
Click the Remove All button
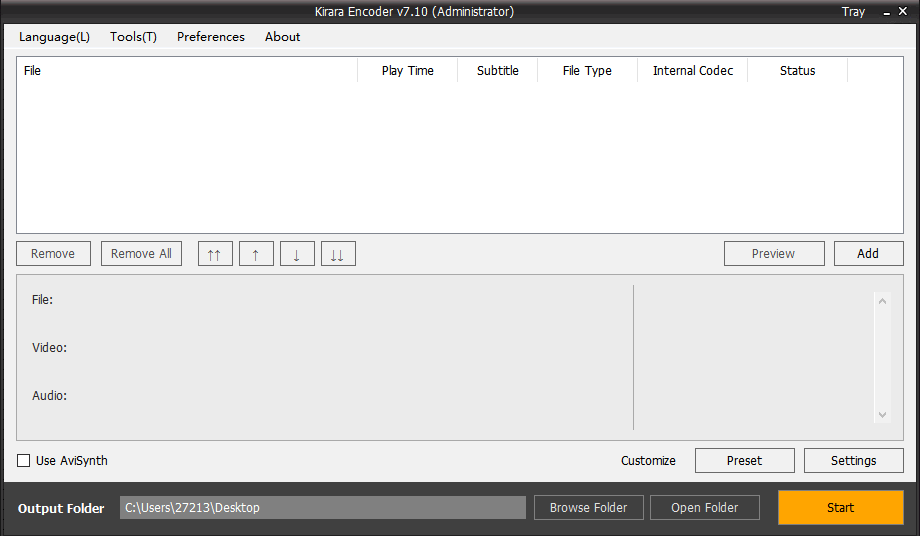point(141,254)
